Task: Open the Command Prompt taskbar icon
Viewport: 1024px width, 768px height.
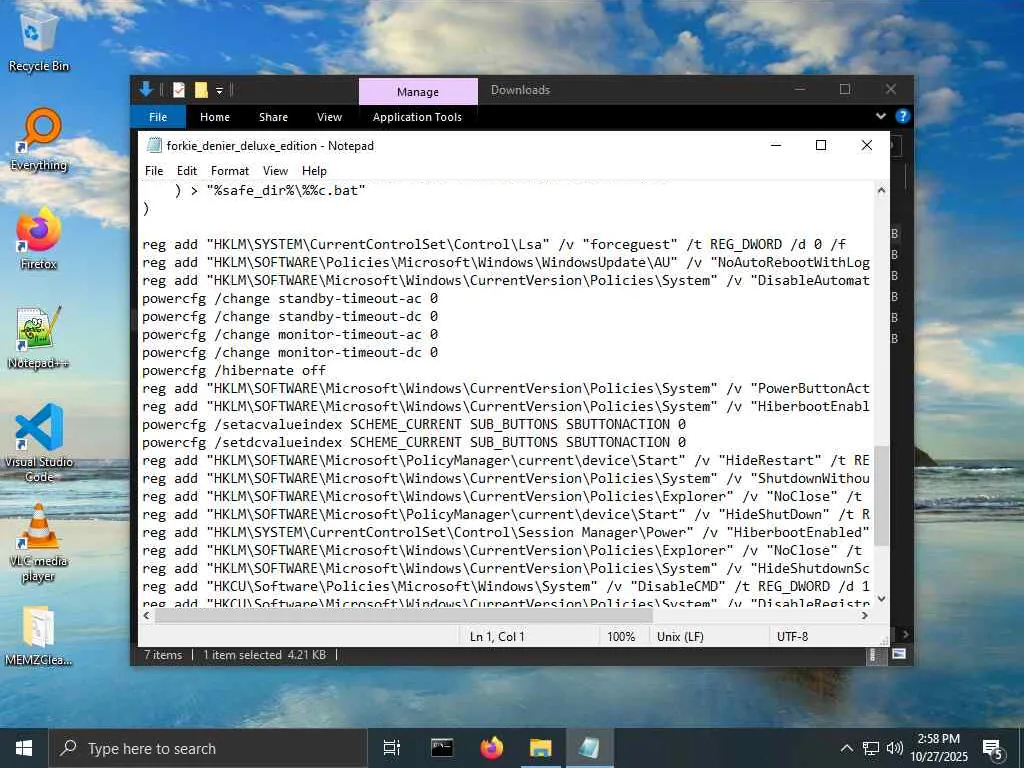Action: [x=442, y=748]
